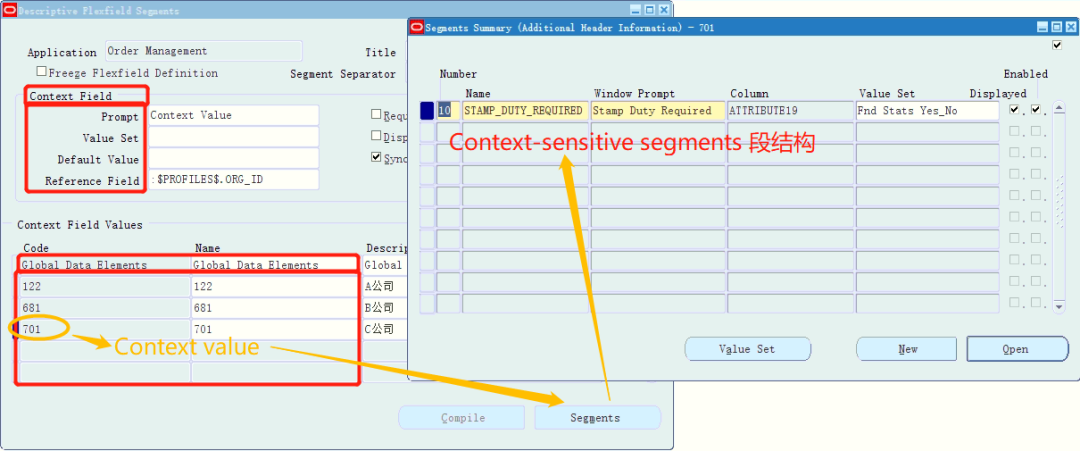Click Reference Field :$PROFILES$.ORG_ID
Image resolution: width=1080 pixels, height=451 pixels.
pyautogui.click(x=233, y=180)
